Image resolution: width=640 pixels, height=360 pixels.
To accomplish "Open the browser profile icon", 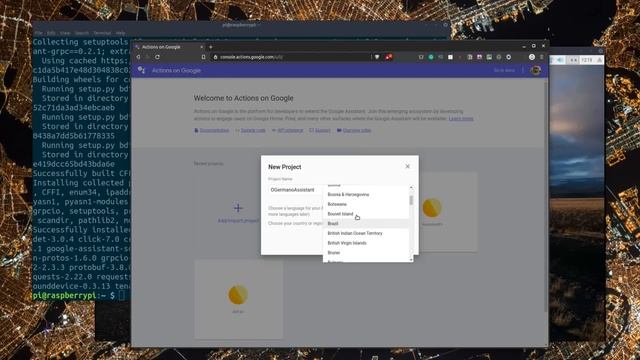I will click(x=532, y=57).
